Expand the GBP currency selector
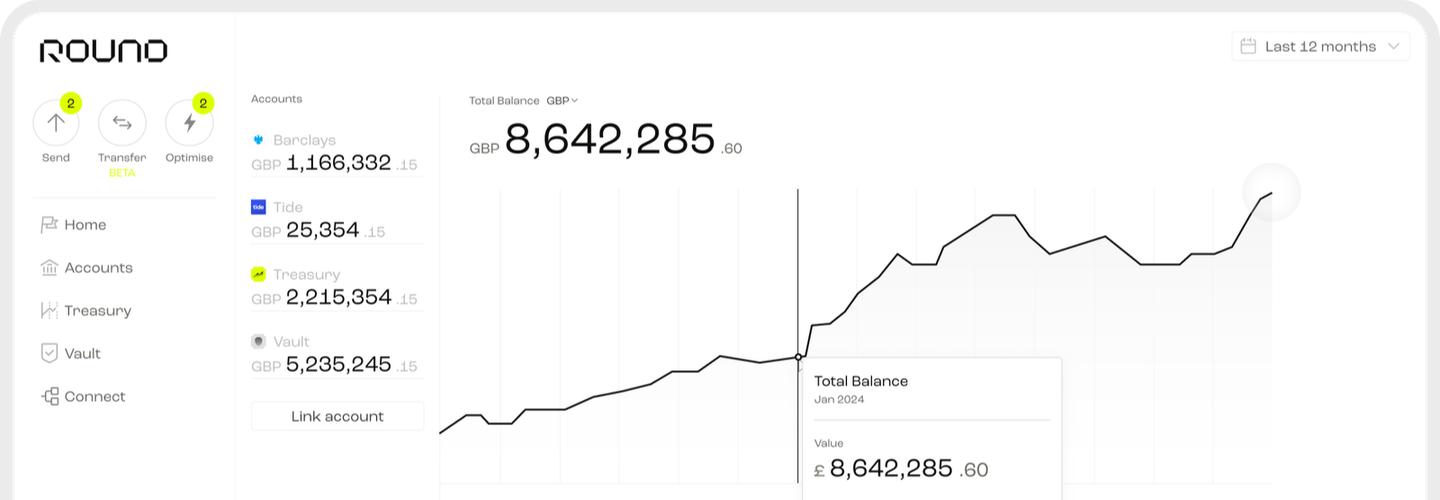 (562, 101)
